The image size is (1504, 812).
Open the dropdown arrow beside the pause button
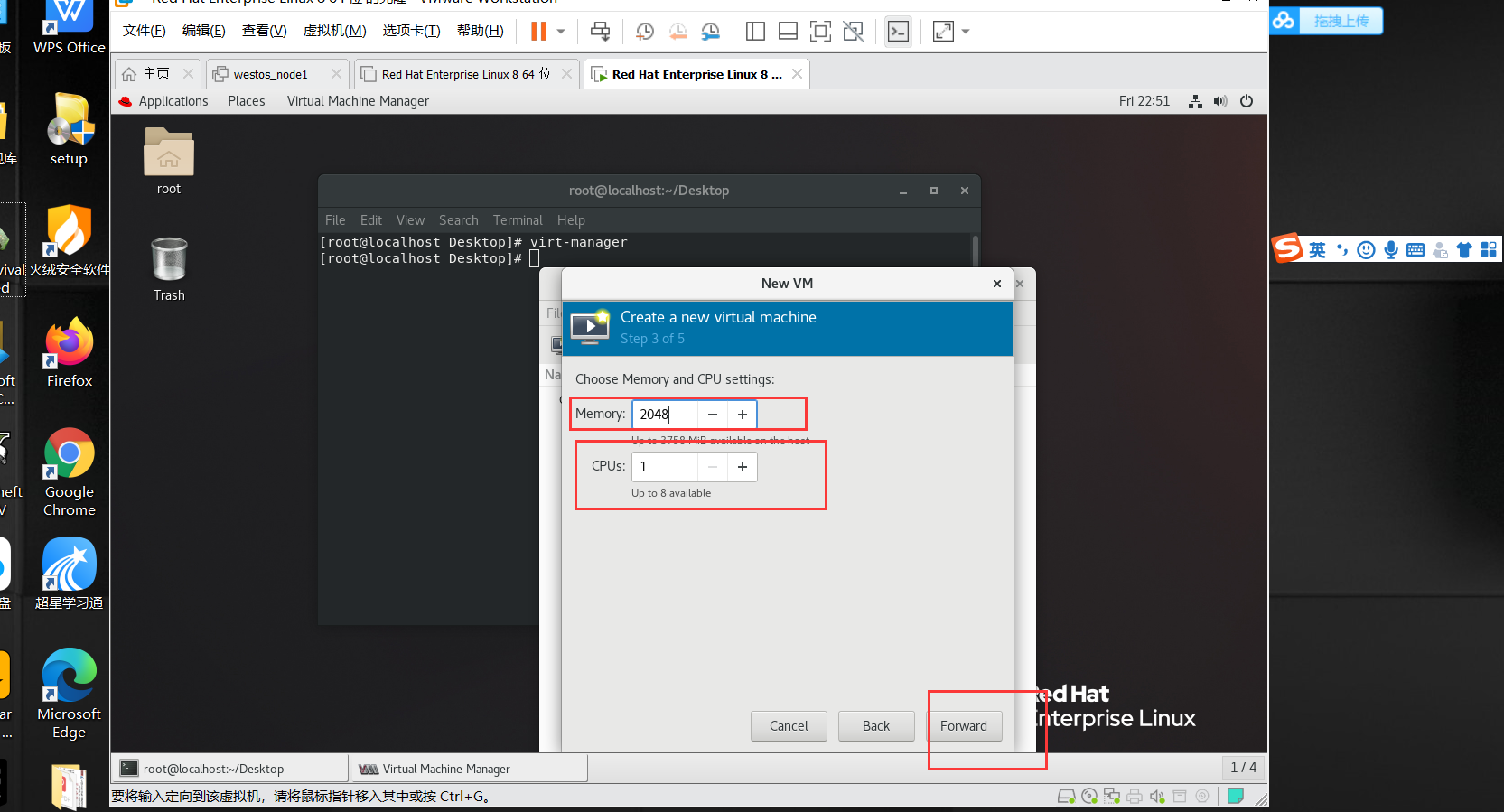tap(561, 32)
